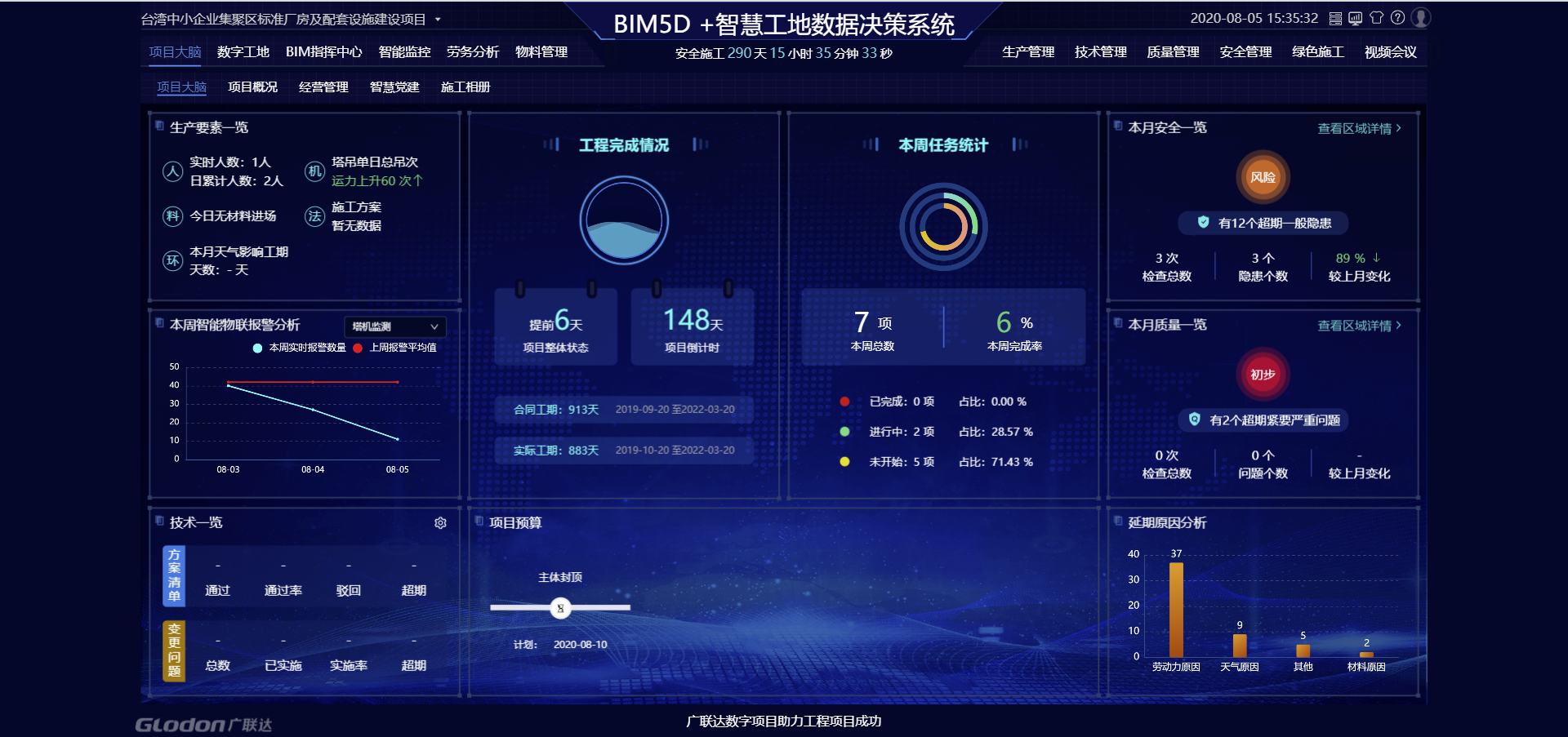
Task: Click the 89 % 较上月变化 value
Action: pos(1357,258)
